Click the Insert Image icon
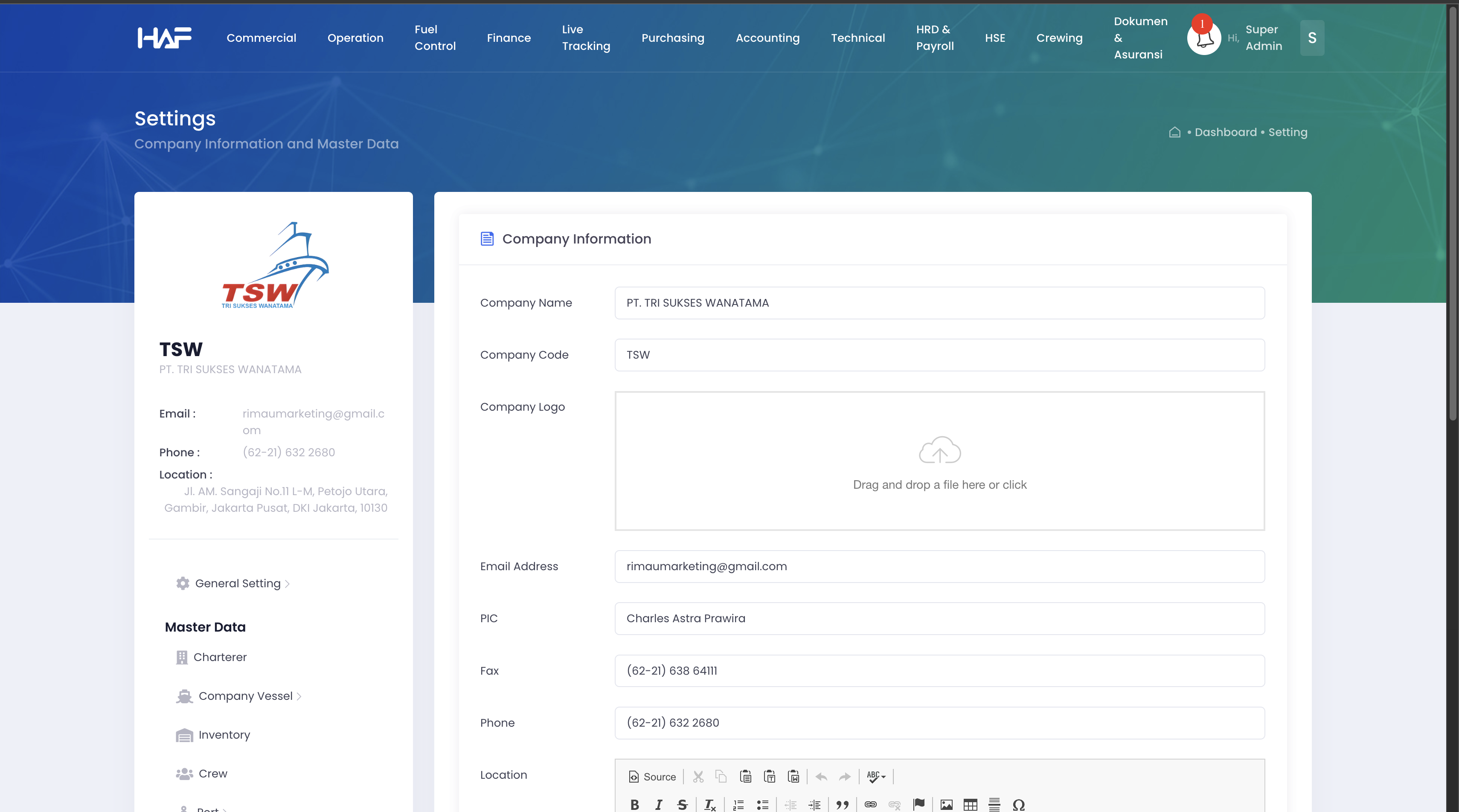The height and width of the screenshot is (812, 1459). [x=946, y=805]
